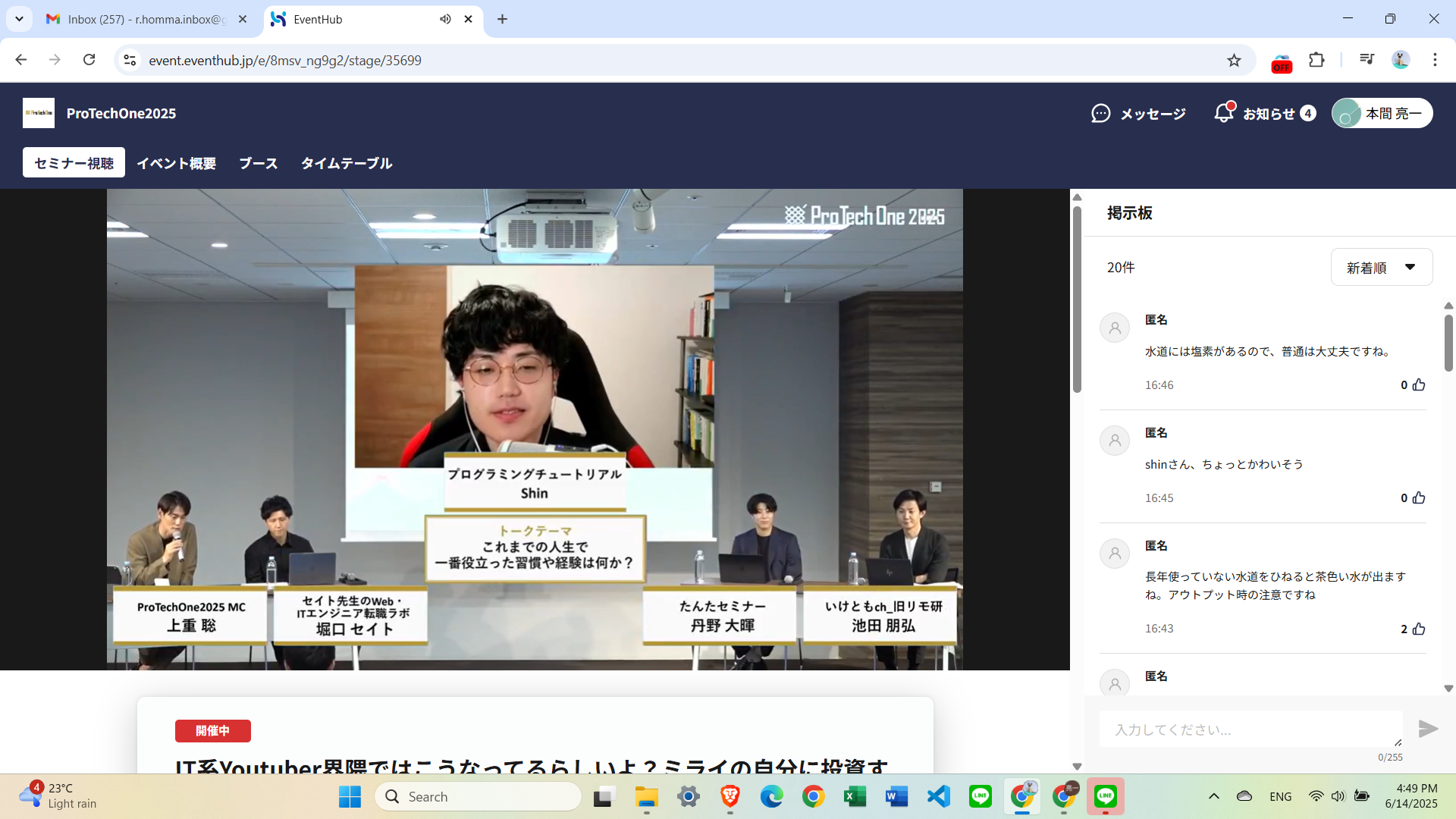
Task: Open the browser extensions puzzle icon
Action: [1316, 60]
